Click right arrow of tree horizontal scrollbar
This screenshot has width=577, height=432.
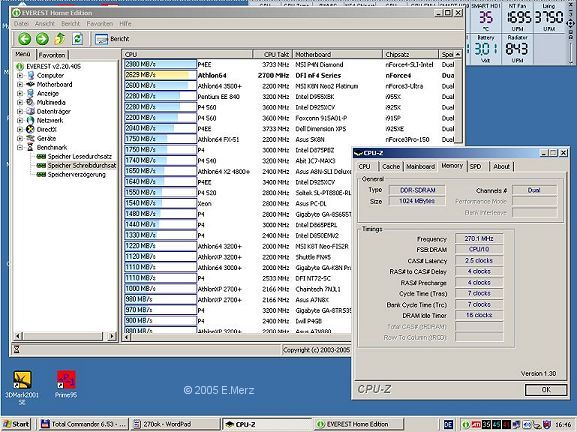(x=112, y=336)
